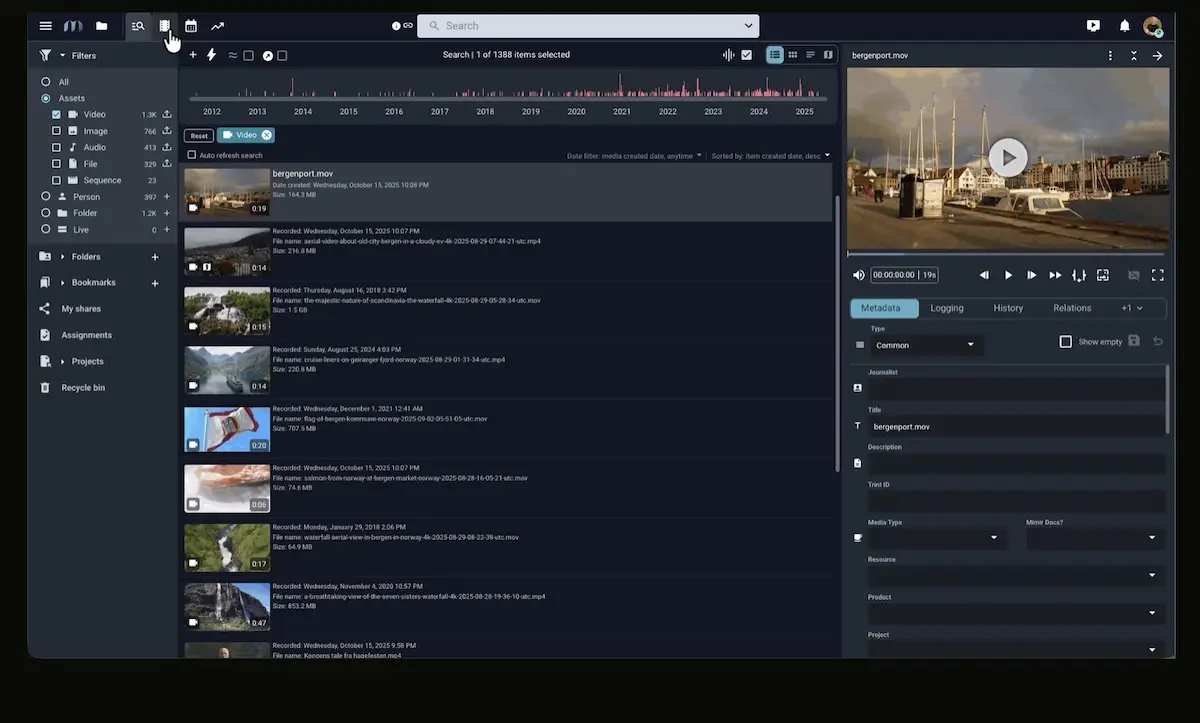
Task: Click the lightning bolt quick action icon
Action: point(211,55)
